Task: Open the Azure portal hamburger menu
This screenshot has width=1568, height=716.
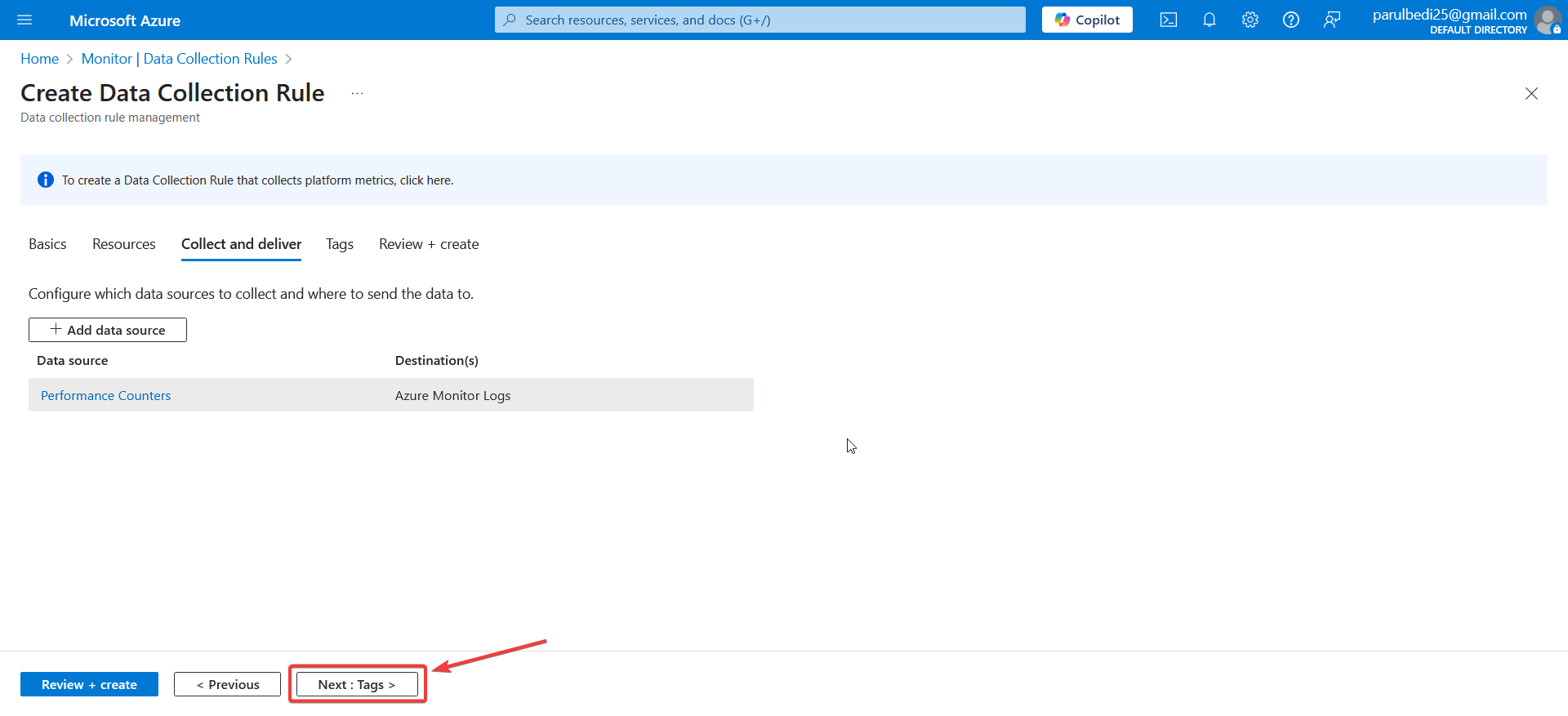Action: pos(24,20)
